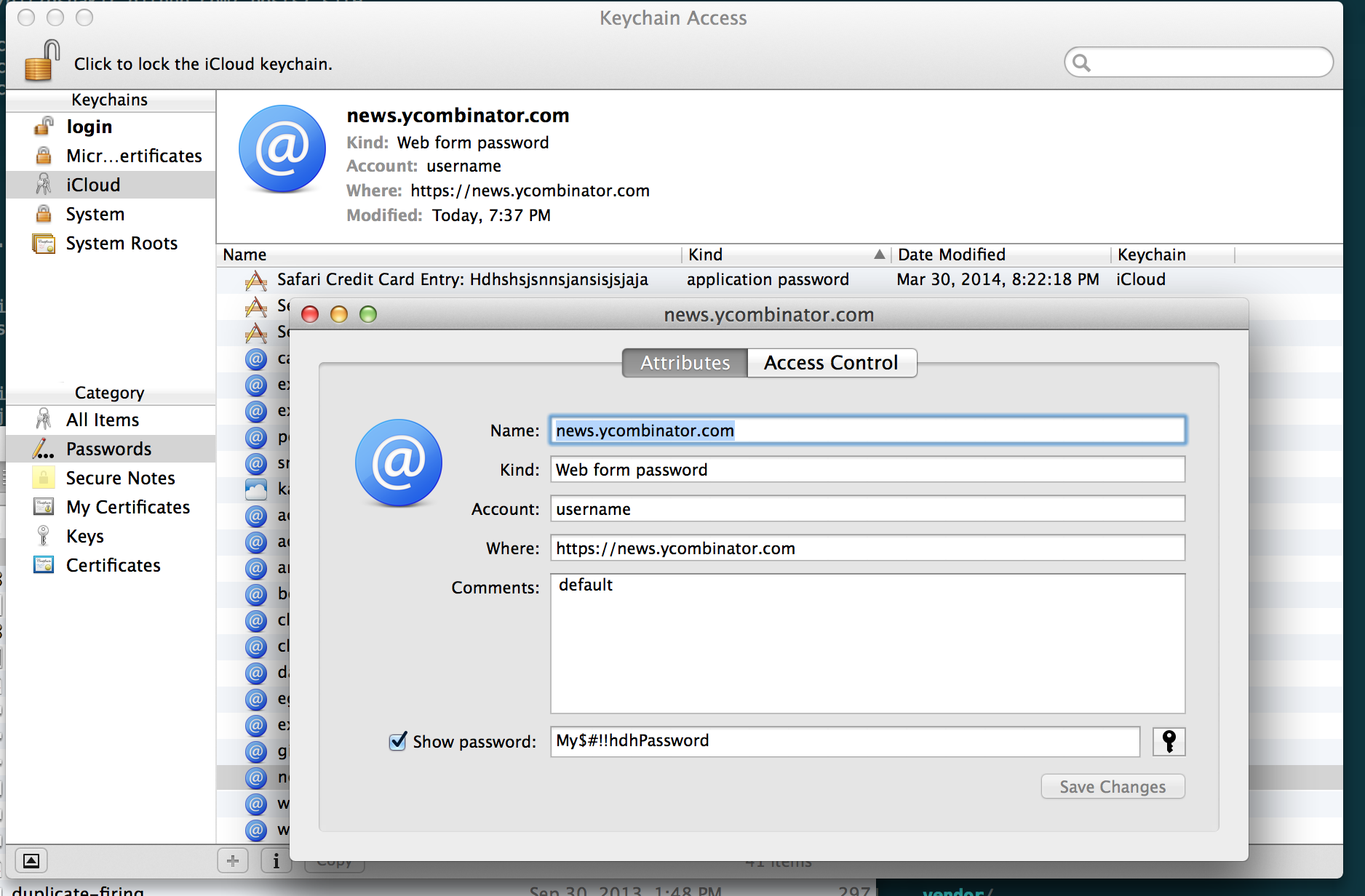Viewport: 1365px width, 896px height.
Task: Click the login keychain unlocked padlock icon
Action: (x=44, y=127)
